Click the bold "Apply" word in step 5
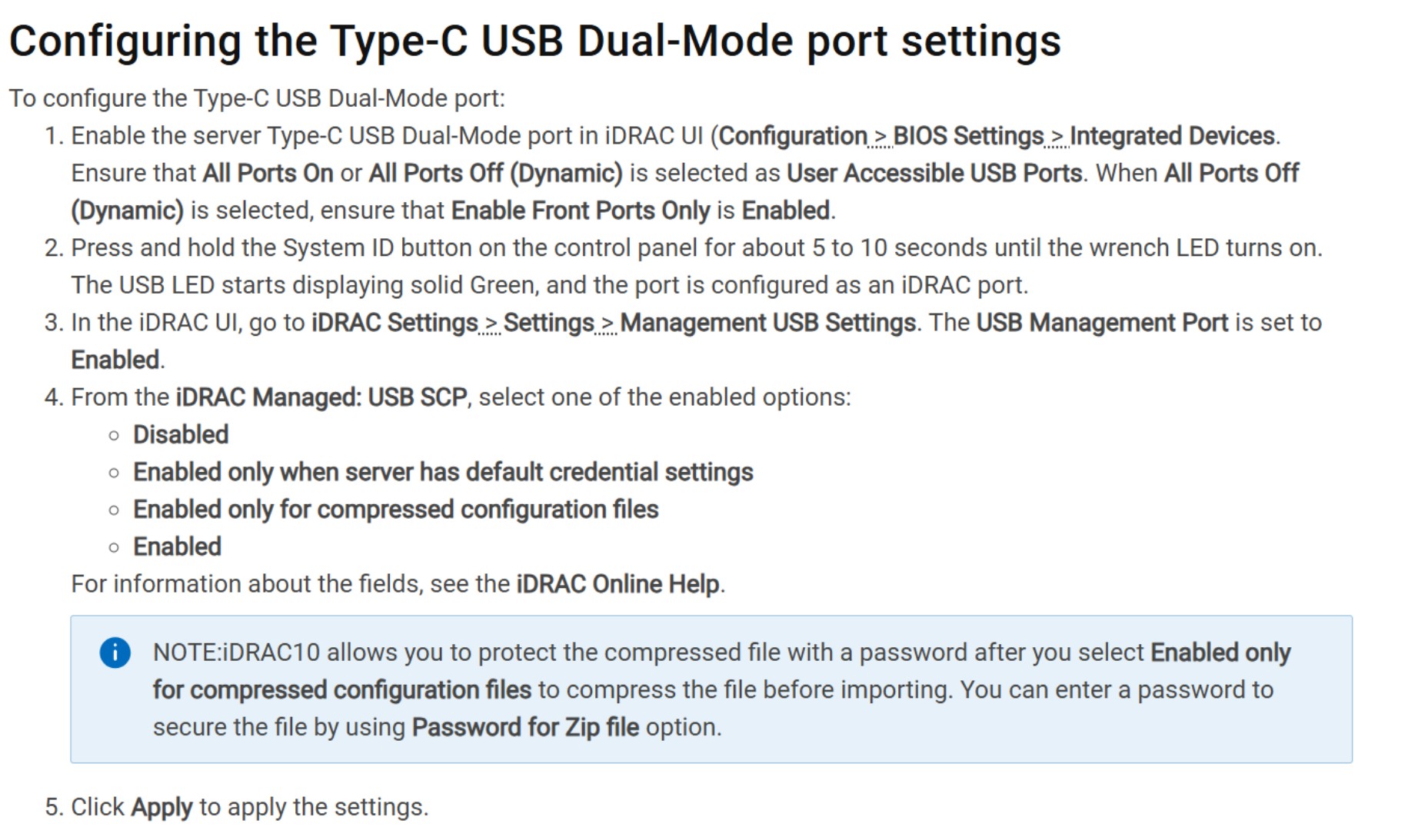This screenshot has height=840, width=1408. pyautogui.click(x=161, y=807)
